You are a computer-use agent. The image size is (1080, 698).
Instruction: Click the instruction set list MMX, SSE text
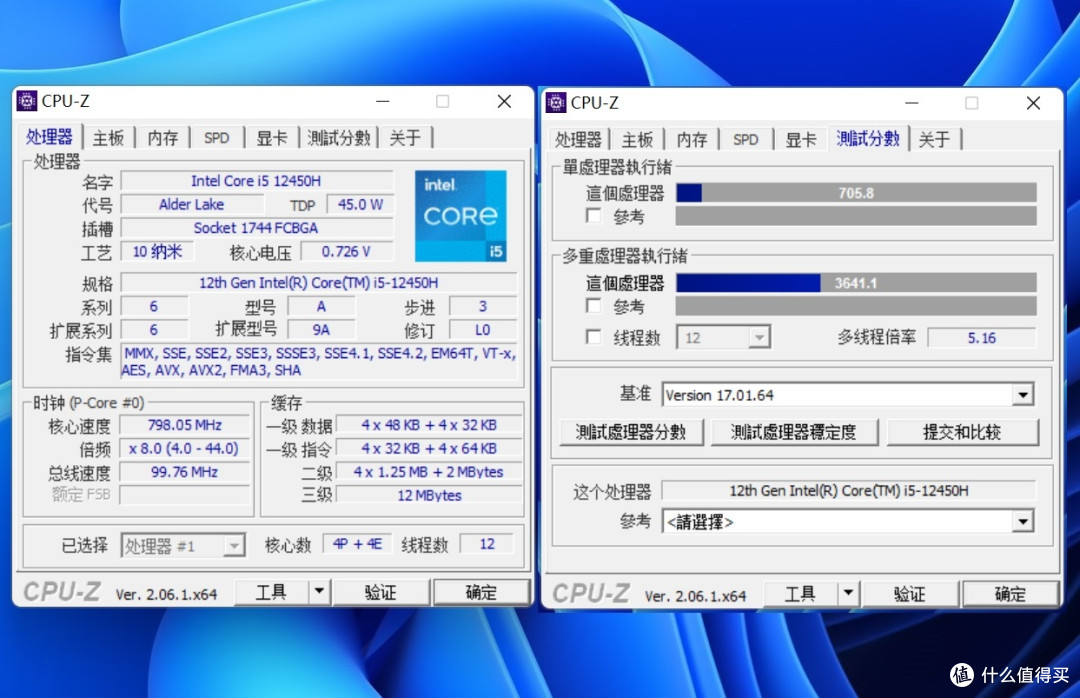(319, 362)
